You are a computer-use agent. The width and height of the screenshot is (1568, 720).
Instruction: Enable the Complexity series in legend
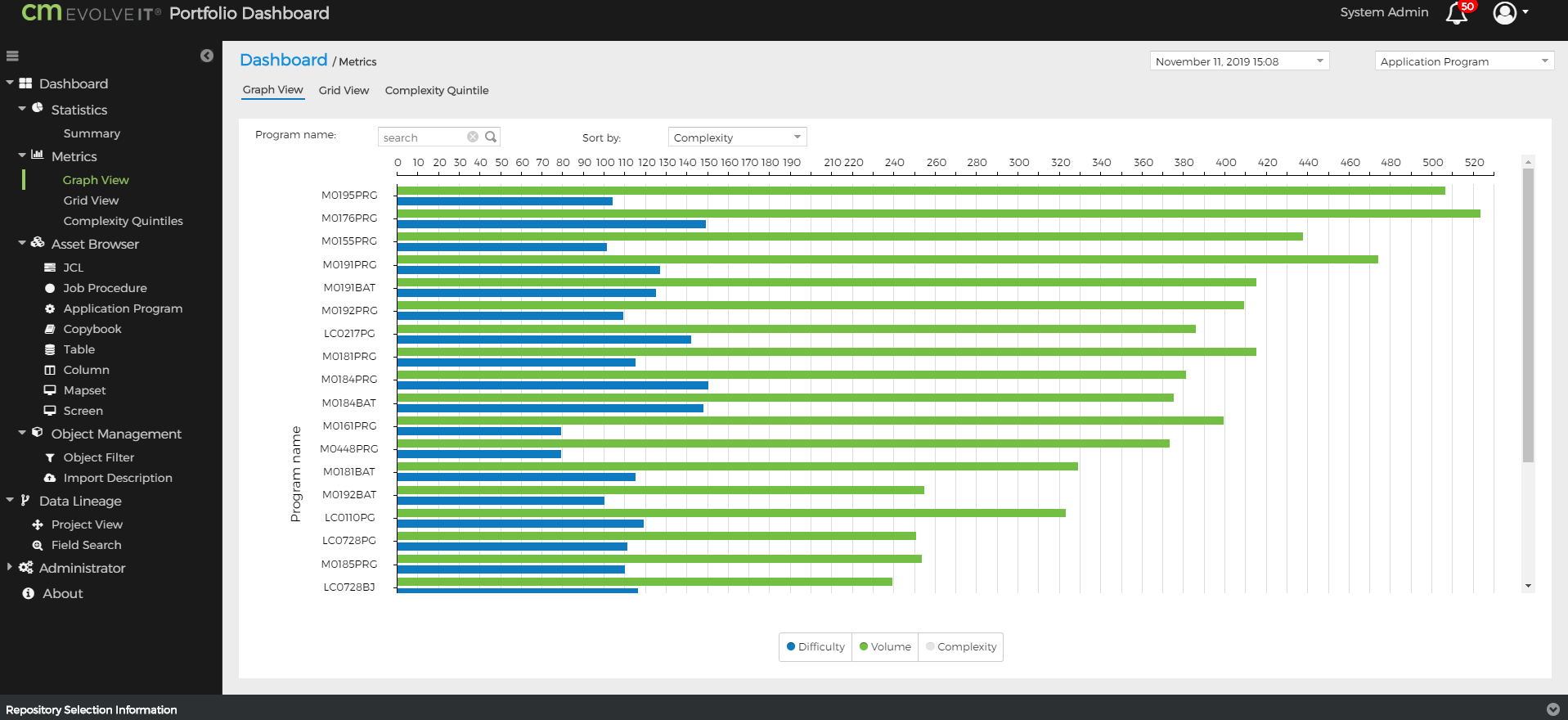(961, 646)
